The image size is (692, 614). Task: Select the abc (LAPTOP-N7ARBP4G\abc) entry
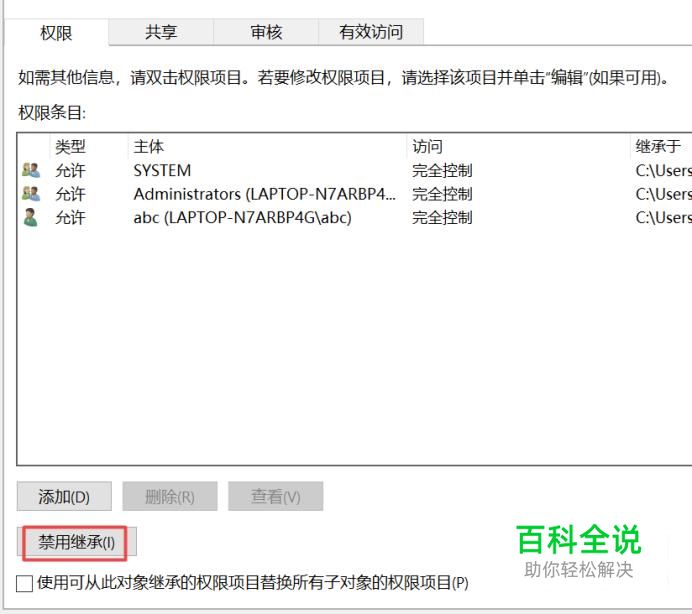(x=242, y=218)
